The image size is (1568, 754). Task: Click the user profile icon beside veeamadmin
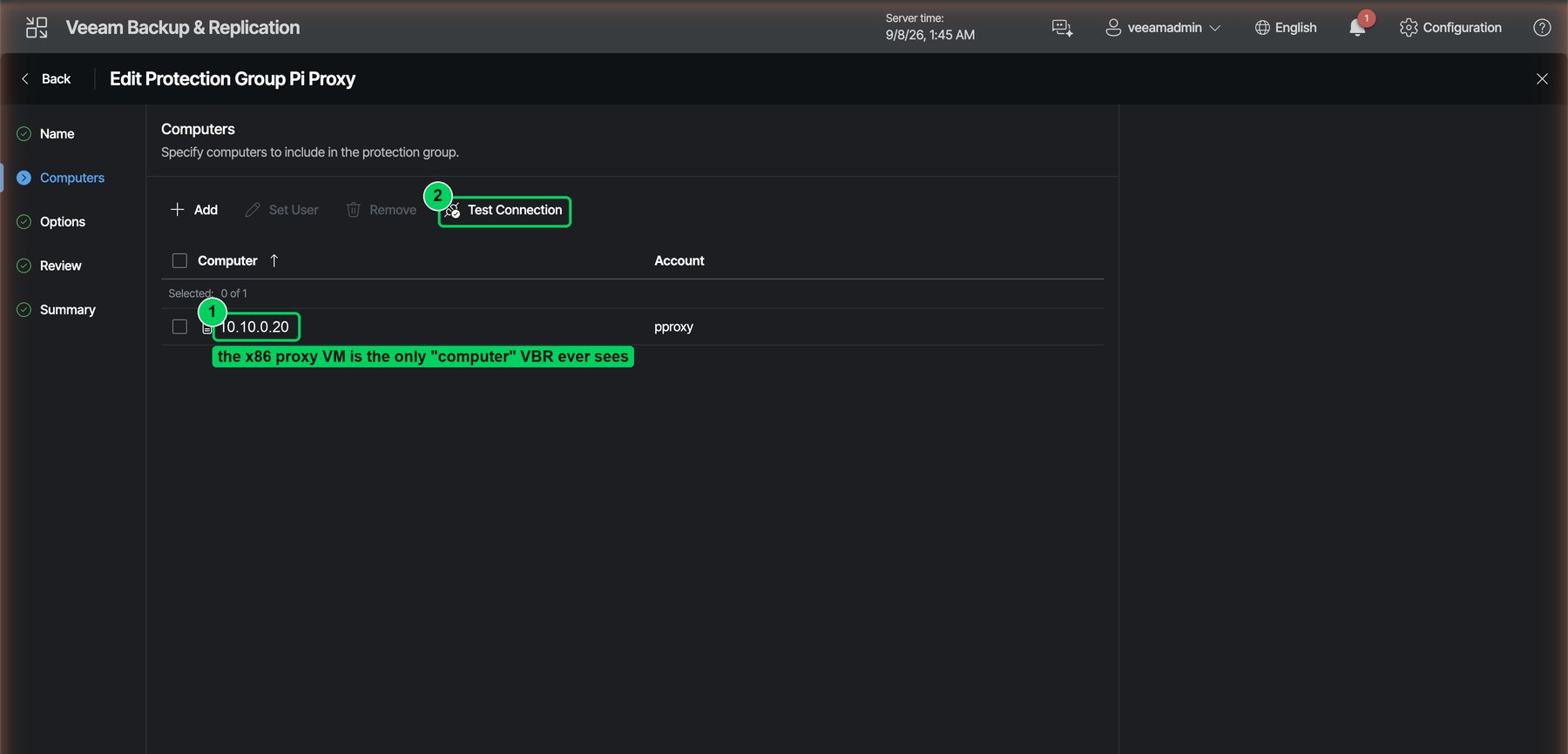click(1113, 28)
